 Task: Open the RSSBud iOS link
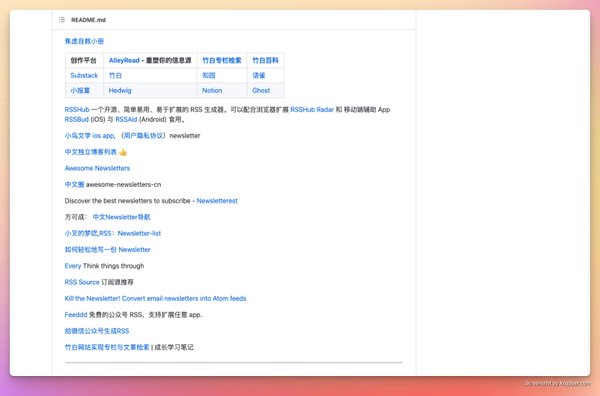tap(77, 119)
